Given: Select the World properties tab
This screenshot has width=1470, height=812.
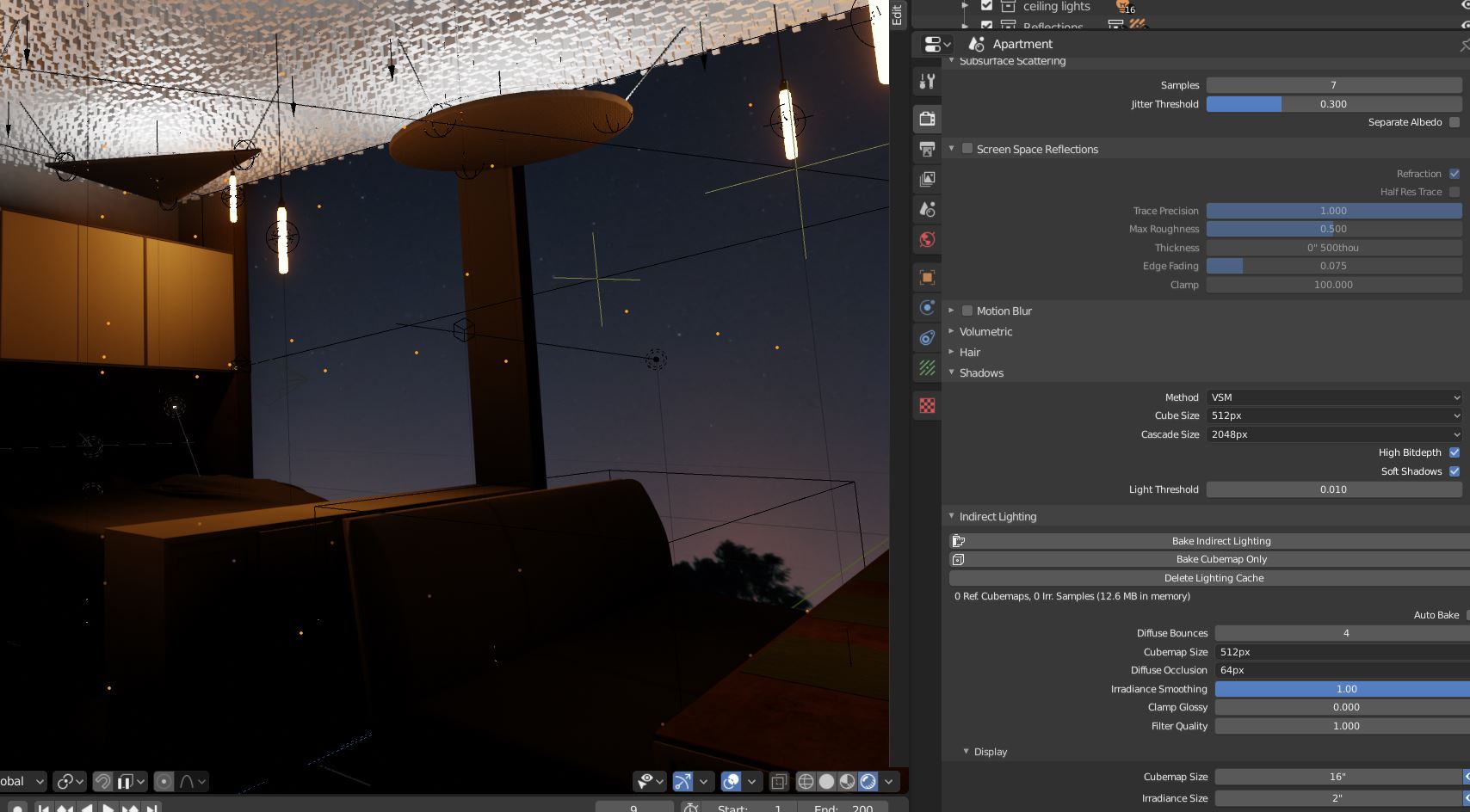Looking at the screenshot, I should point(927,240).
